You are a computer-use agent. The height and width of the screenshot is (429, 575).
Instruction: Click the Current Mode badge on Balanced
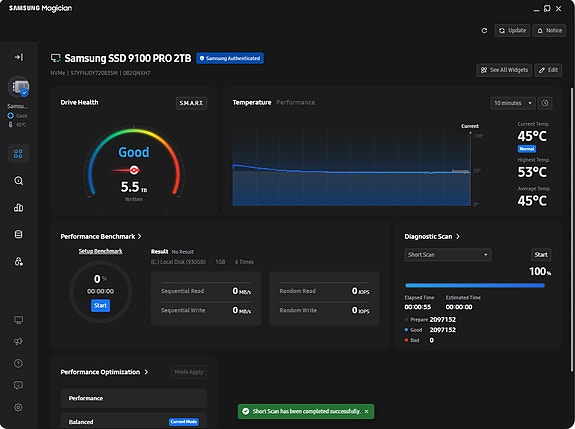coord(184,422)
